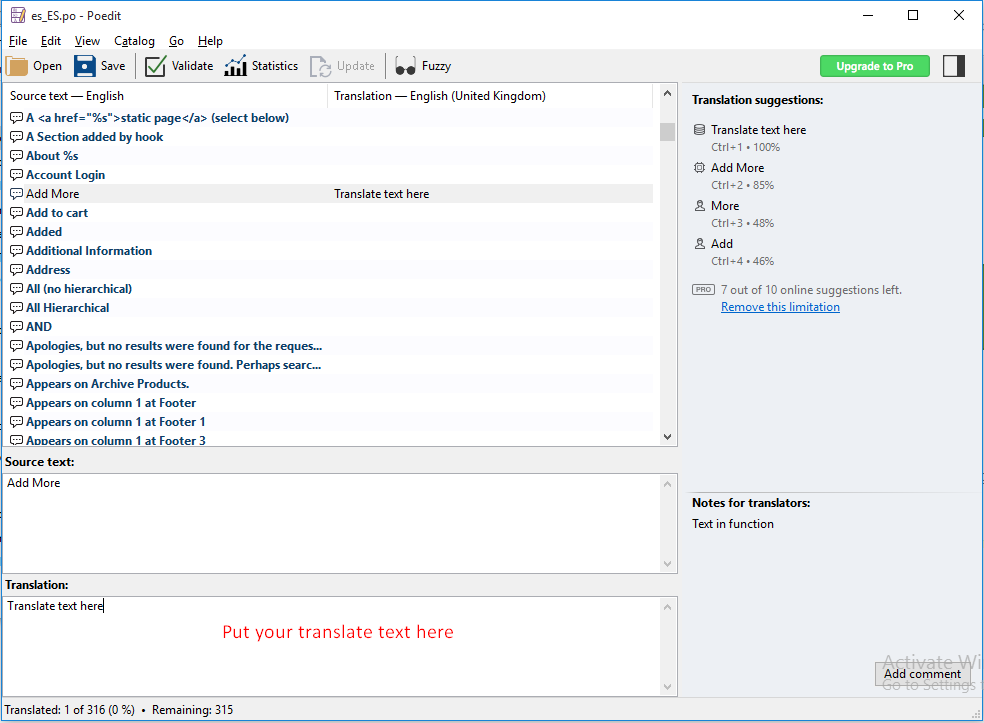Click the Add comment button
The image size is (984, 723).
(x=922, y=673)
